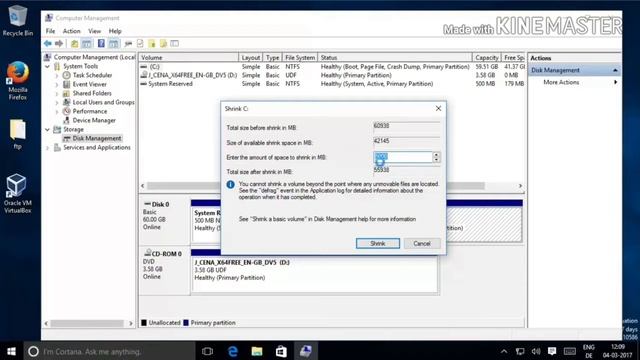Viewport: 640px width, 360px height.
Task: Expand the Event Viewer node
Action: (x=57, y=84)
